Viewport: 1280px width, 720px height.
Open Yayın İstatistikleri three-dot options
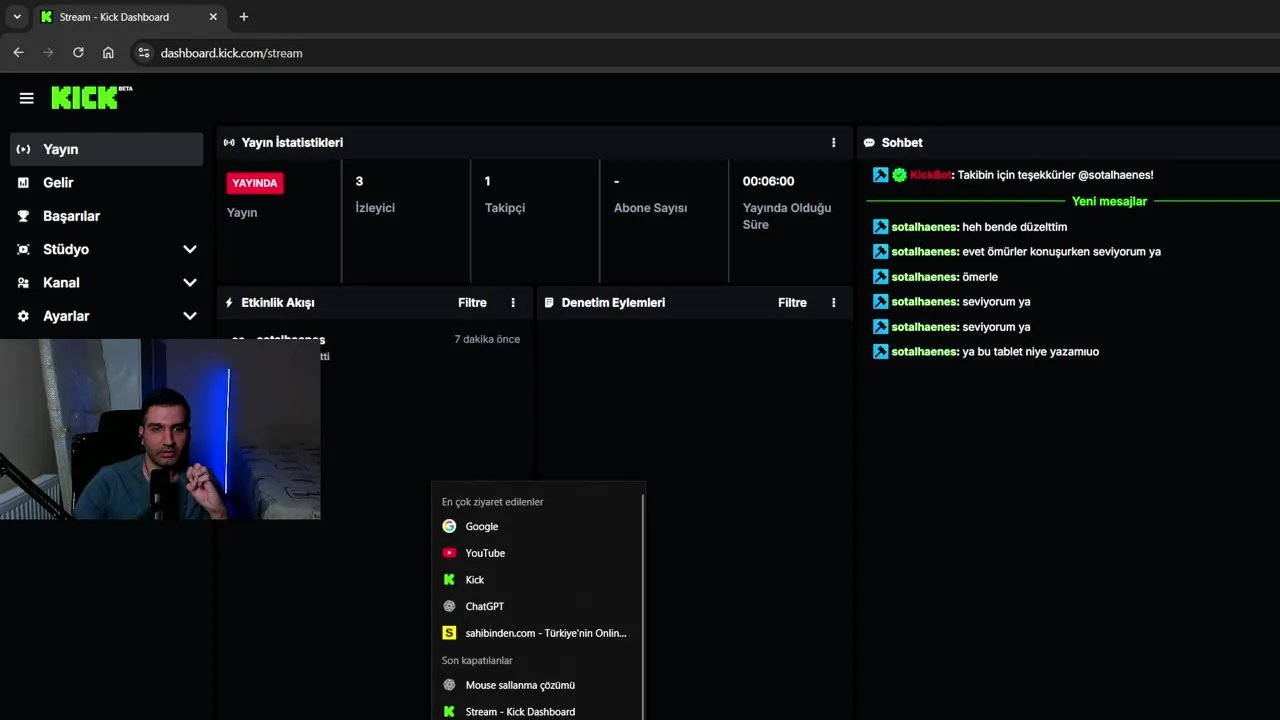tap(833, 143)
